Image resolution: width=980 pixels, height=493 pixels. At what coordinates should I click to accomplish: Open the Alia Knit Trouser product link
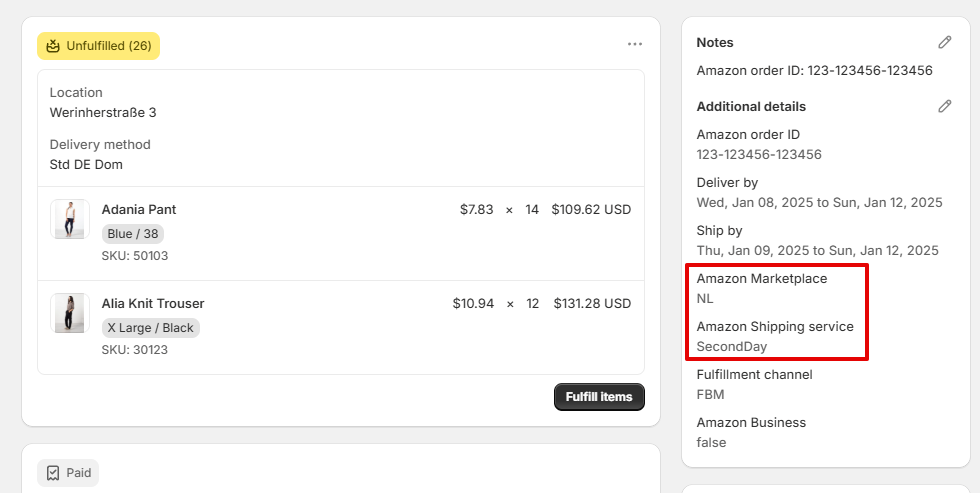153,304
